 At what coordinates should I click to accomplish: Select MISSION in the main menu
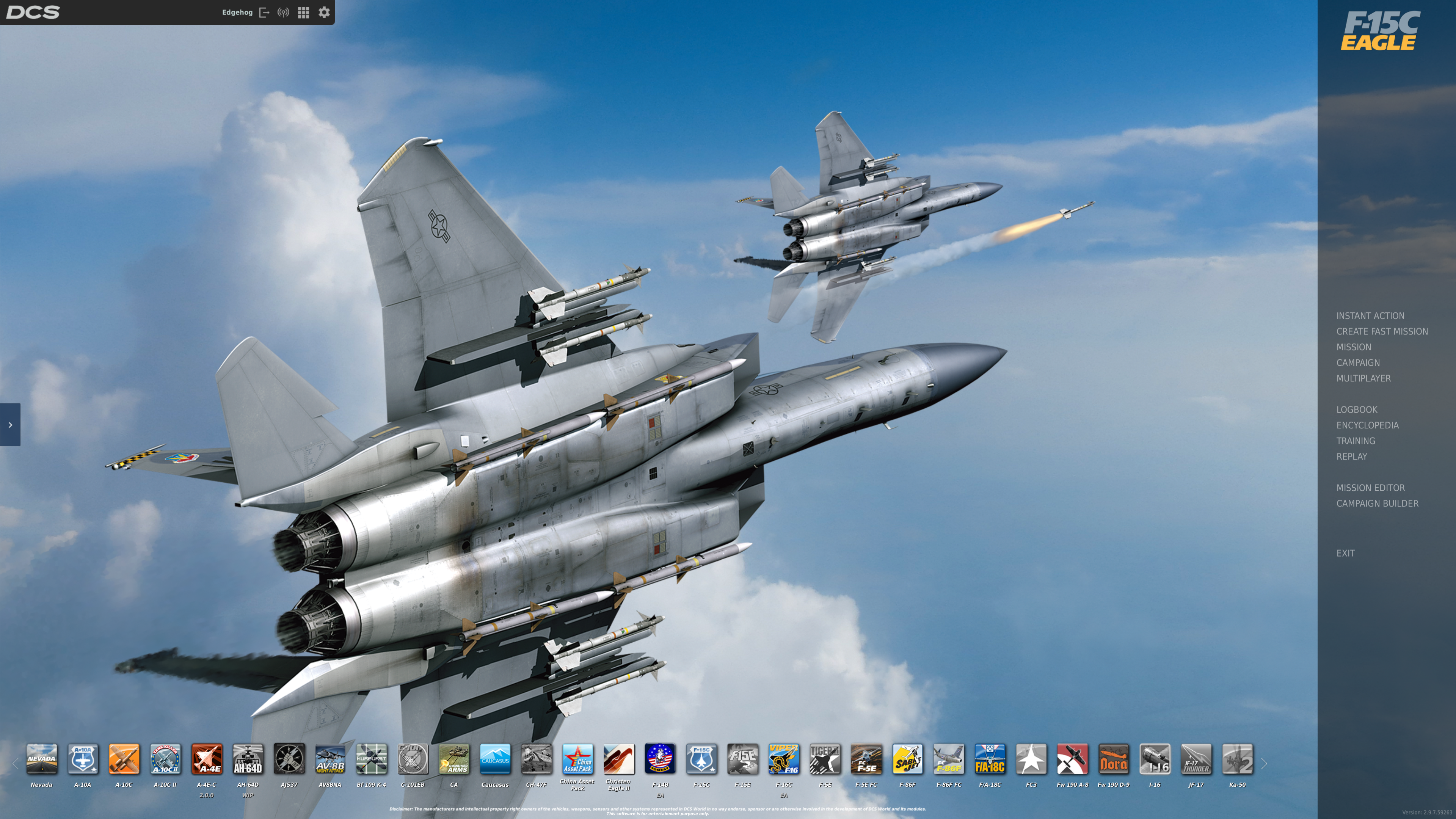(1354, 347)
